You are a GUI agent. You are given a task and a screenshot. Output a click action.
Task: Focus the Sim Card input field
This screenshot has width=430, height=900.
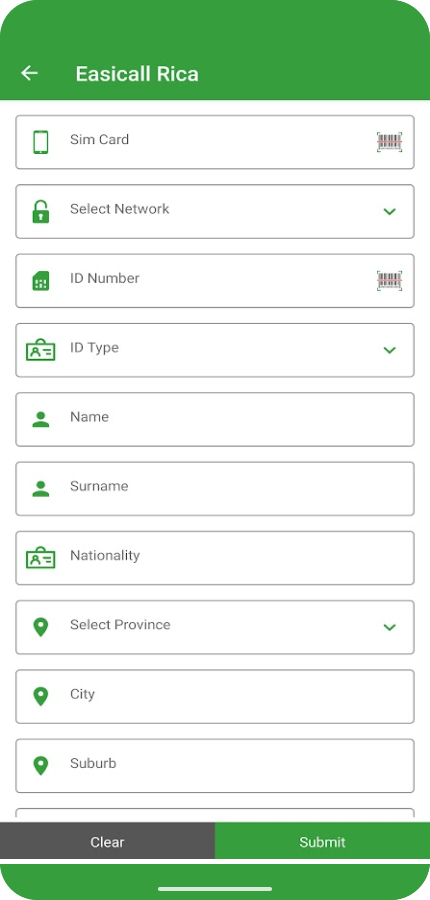215,142
